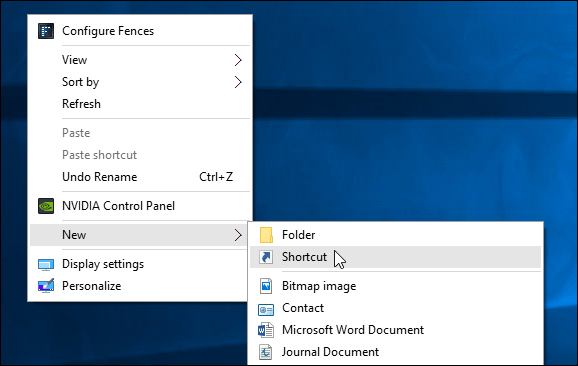This screenshot has width=578, height=366.
Task: Click the NVIDIA logo icon
Action: (x=46, y=206)
